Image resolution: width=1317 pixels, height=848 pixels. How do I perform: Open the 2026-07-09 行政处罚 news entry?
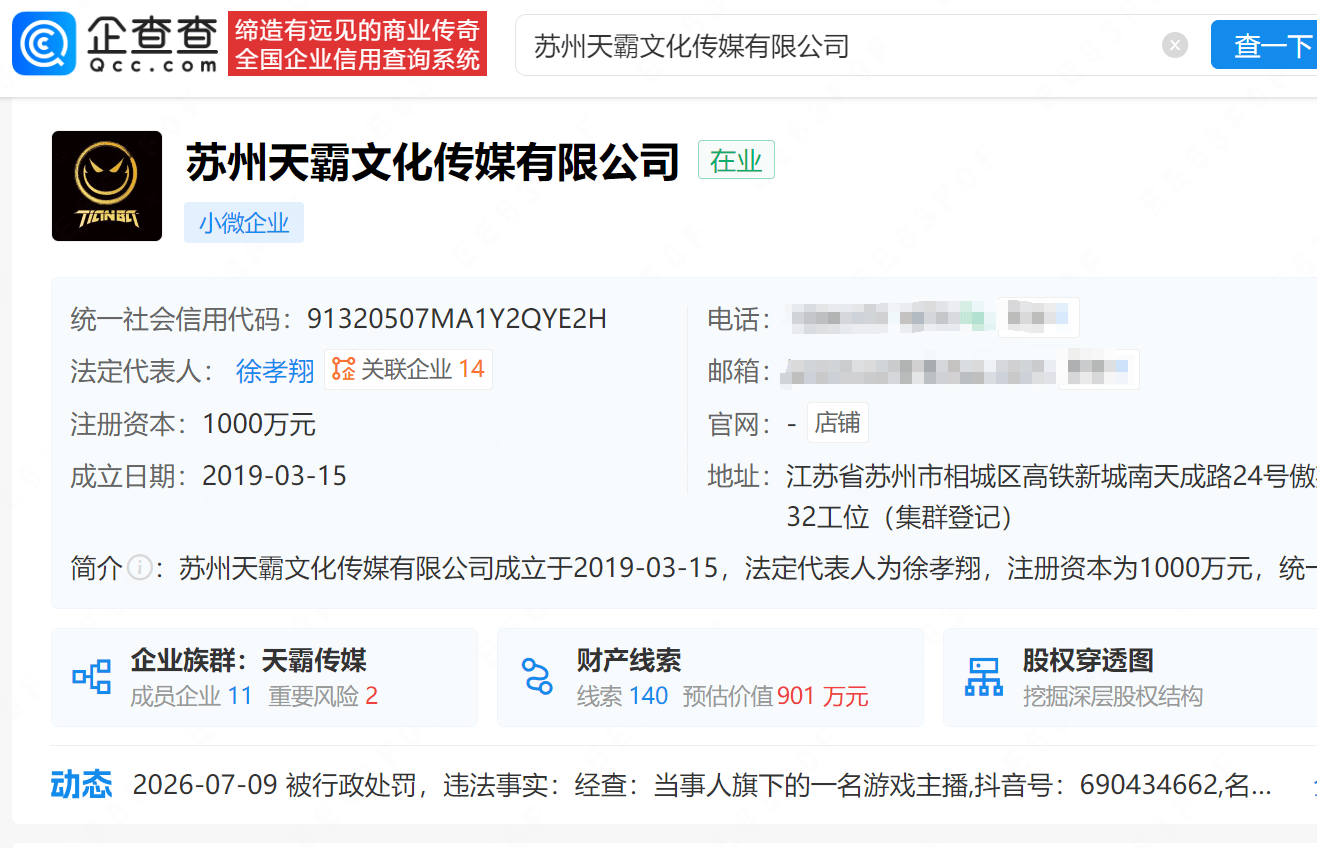tap(702, 785)
